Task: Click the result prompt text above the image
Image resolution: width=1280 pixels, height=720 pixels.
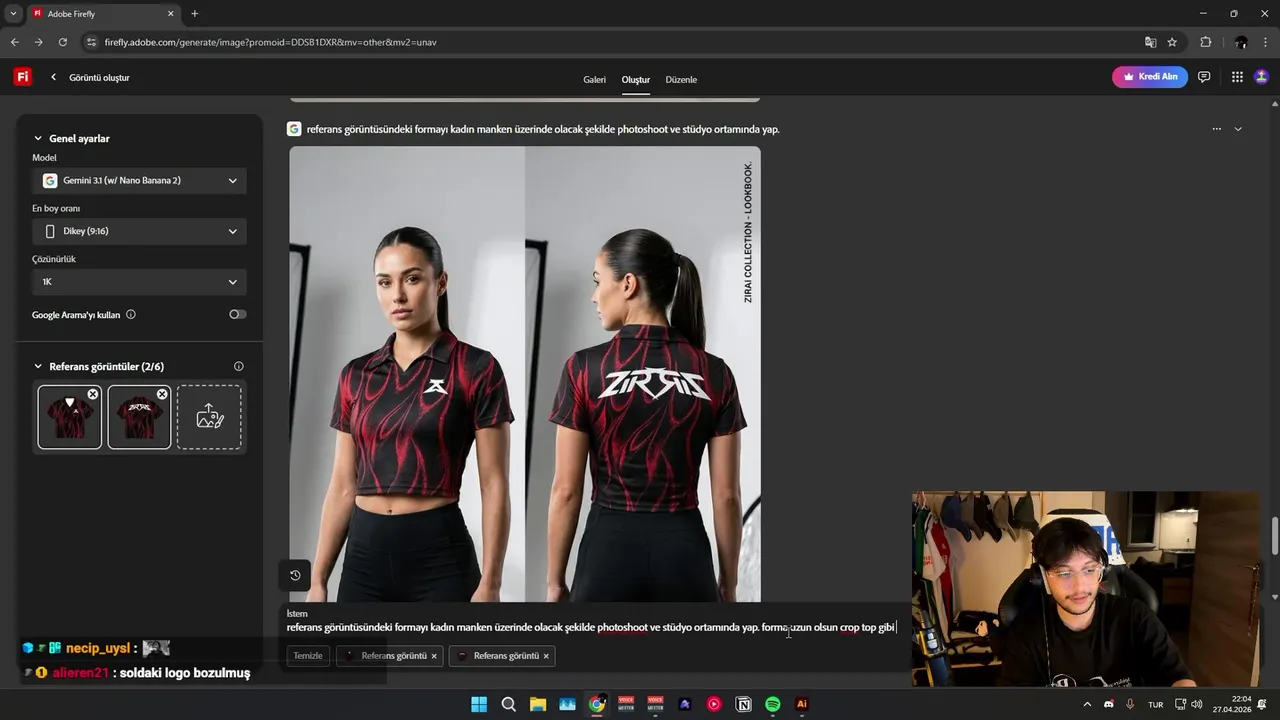Action: pos(543,129)
